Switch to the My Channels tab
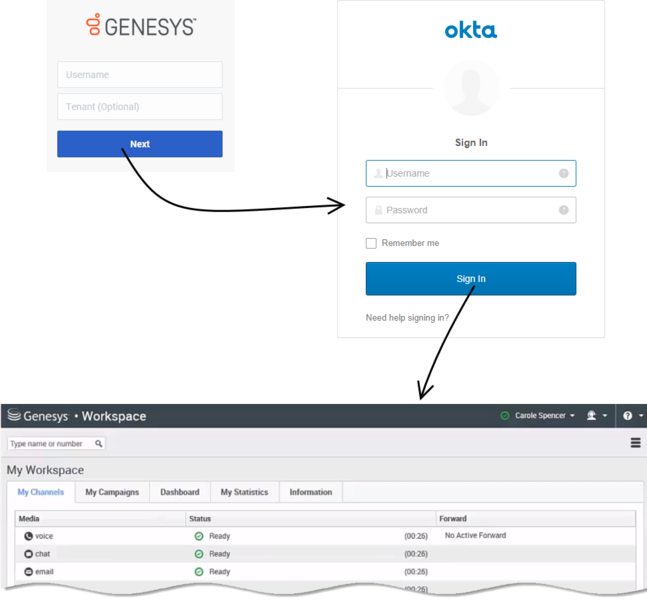 point(41,492)
